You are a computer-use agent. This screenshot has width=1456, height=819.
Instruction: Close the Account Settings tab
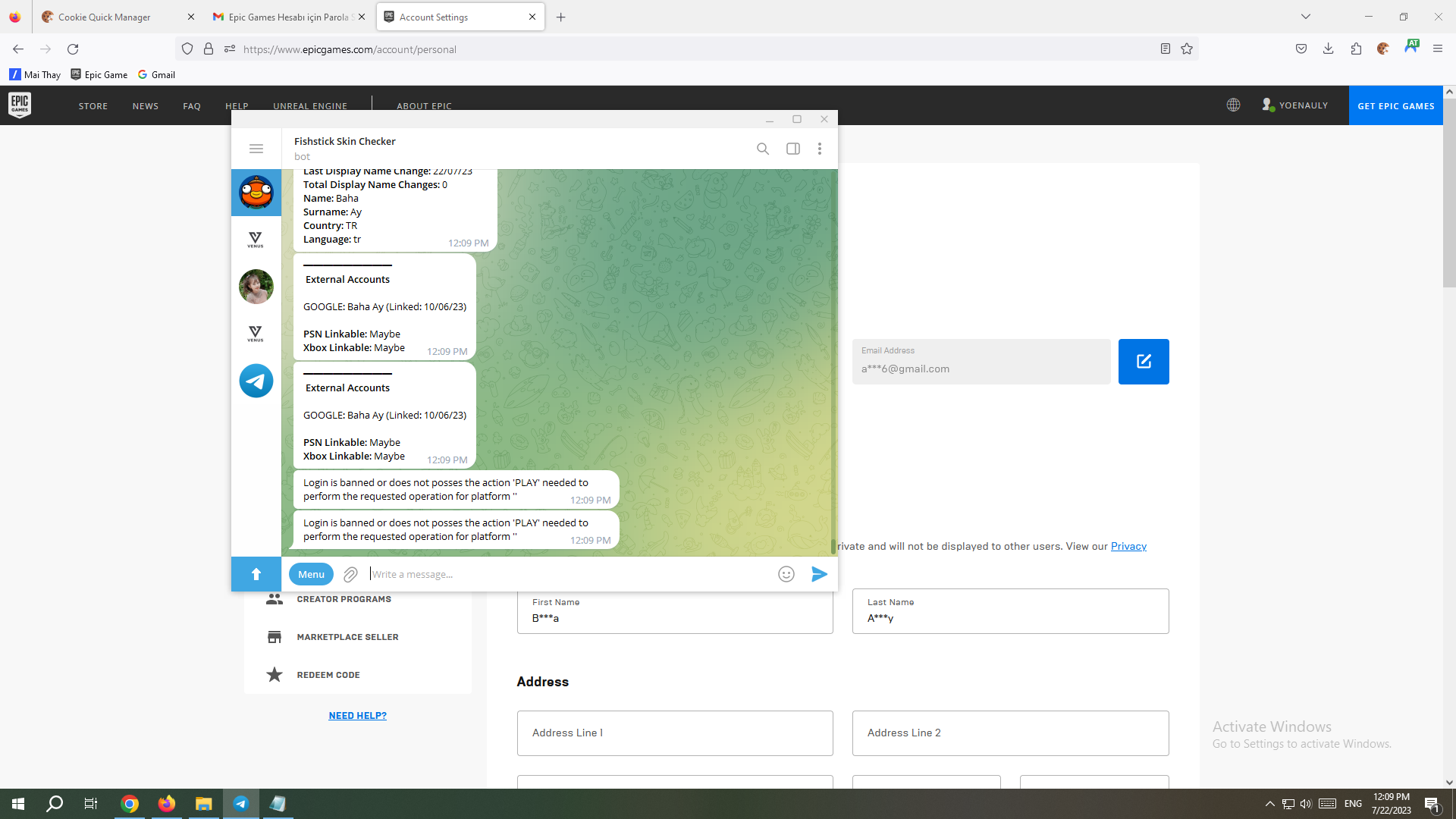532,17
